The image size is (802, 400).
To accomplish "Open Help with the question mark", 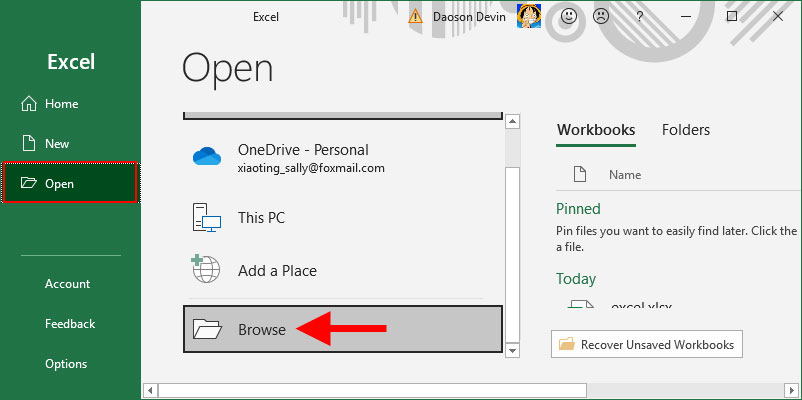I will tap(639, 16).
